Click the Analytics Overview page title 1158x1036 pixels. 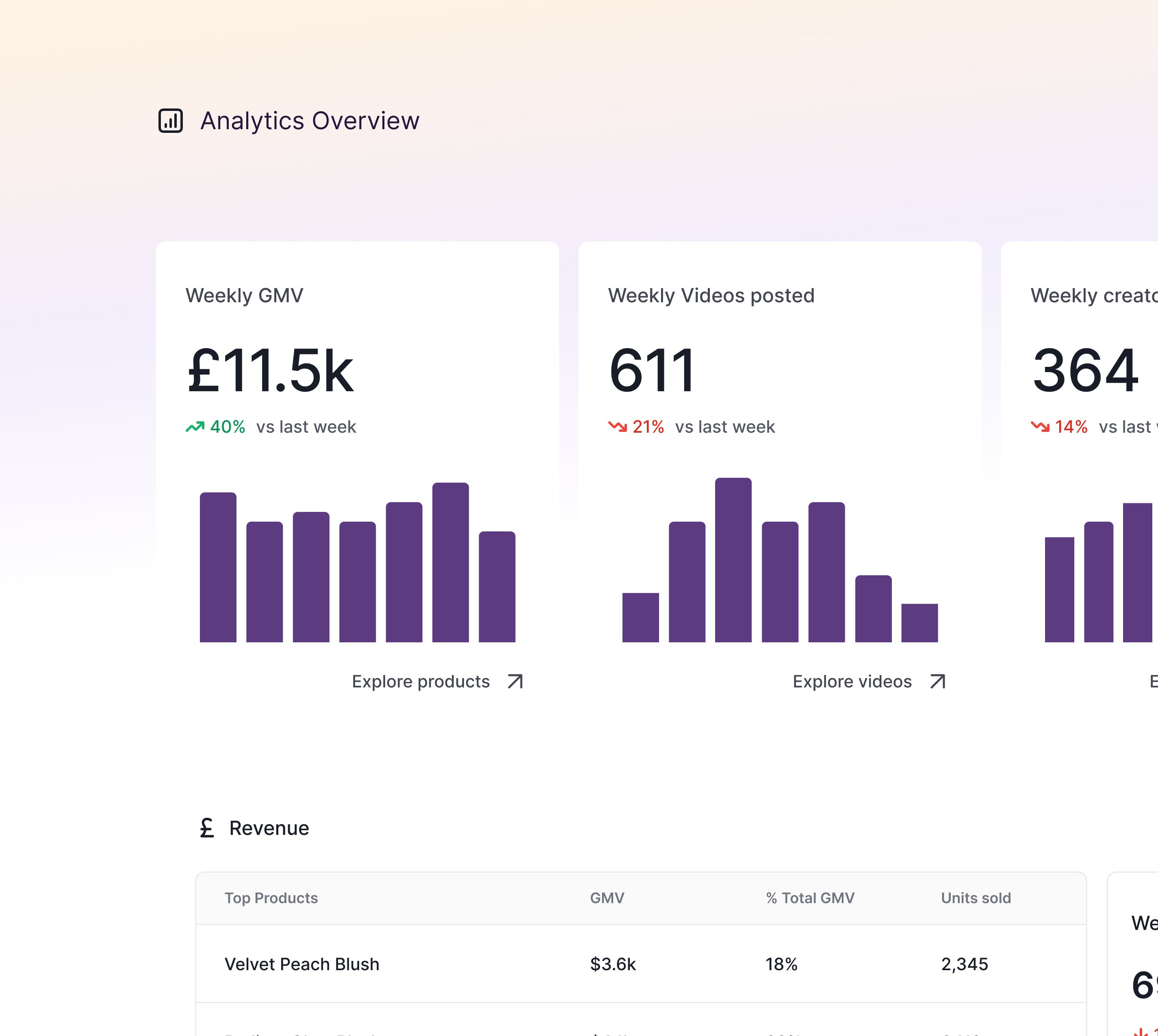[310, 121]
